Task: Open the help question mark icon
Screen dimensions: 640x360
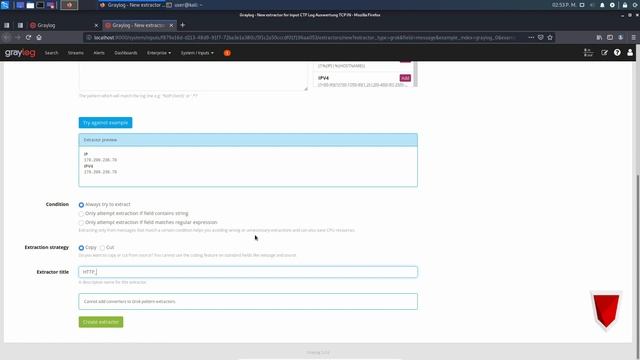Action: pyautogui.click(x=617, y=53)
